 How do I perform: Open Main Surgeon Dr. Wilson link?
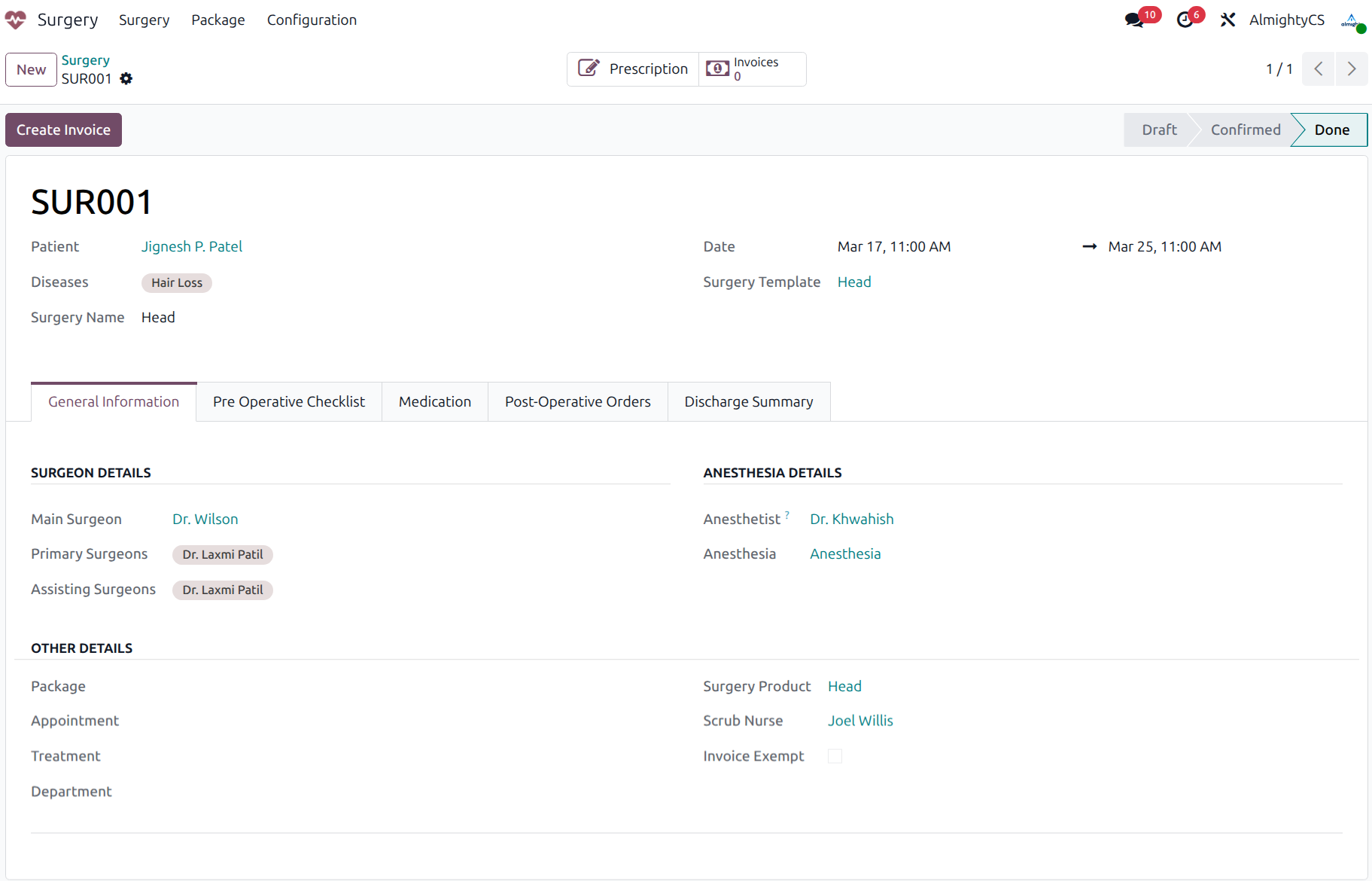tap(205, 519)
